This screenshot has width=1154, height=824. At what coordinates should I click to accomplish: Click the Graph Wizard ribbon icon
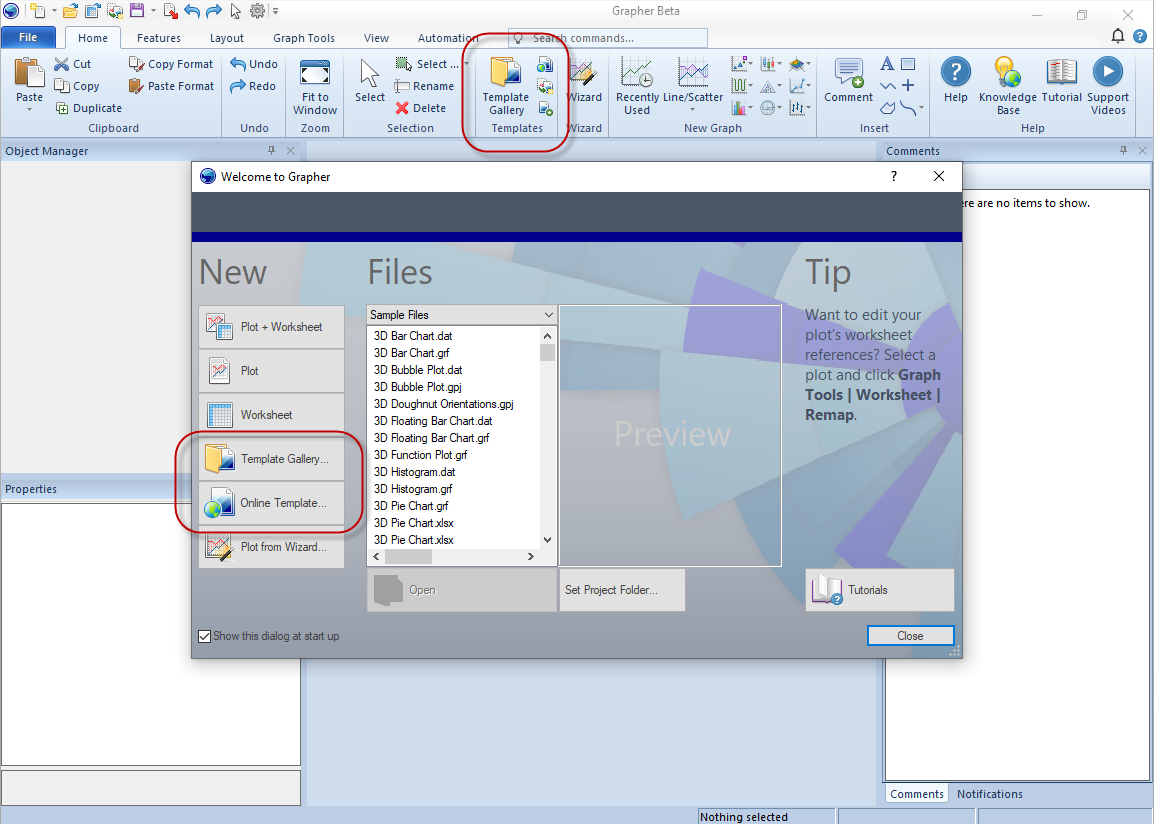coord(584,74)
